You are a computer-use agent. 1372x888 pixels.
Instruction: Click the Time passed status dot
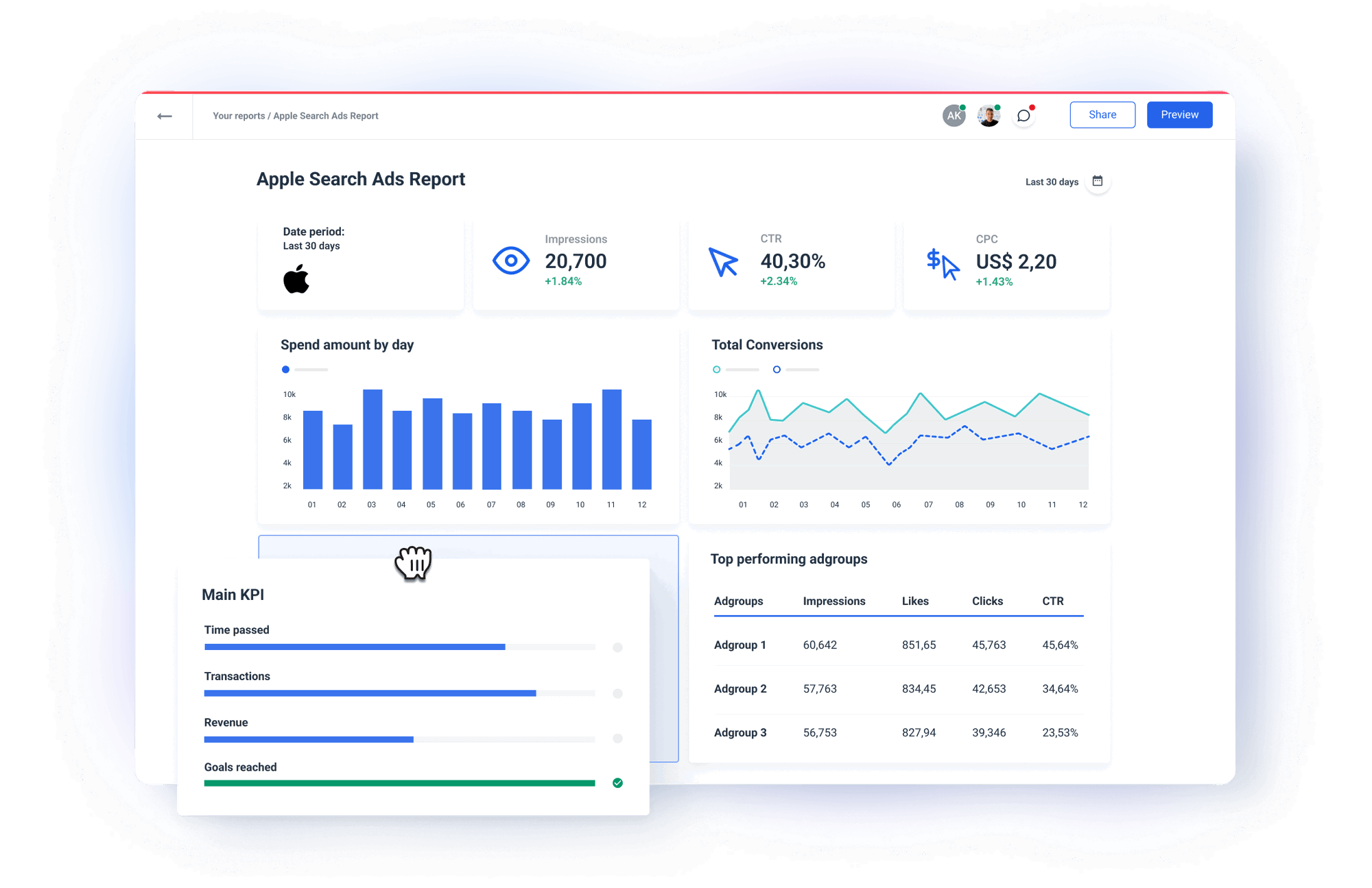click(x=617, y=647)
